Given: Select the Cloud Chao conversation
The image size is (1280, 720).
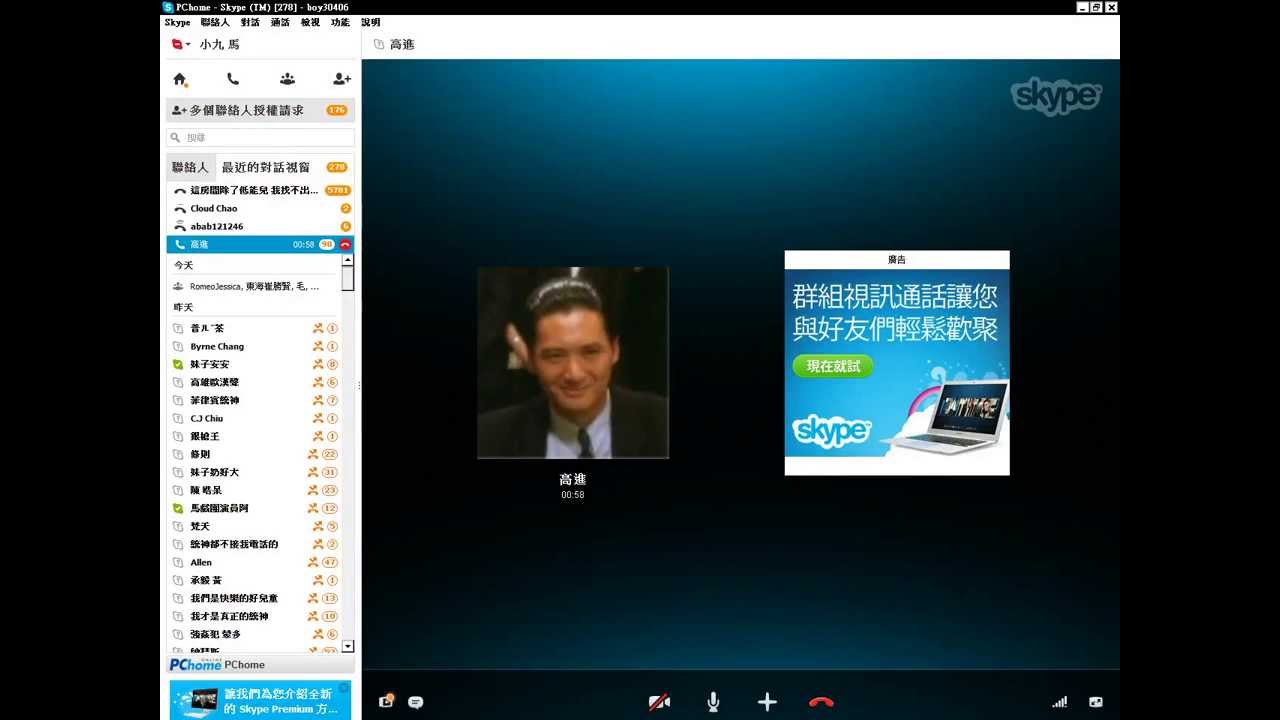Looking at the screenshot, I should coord(260,208).
